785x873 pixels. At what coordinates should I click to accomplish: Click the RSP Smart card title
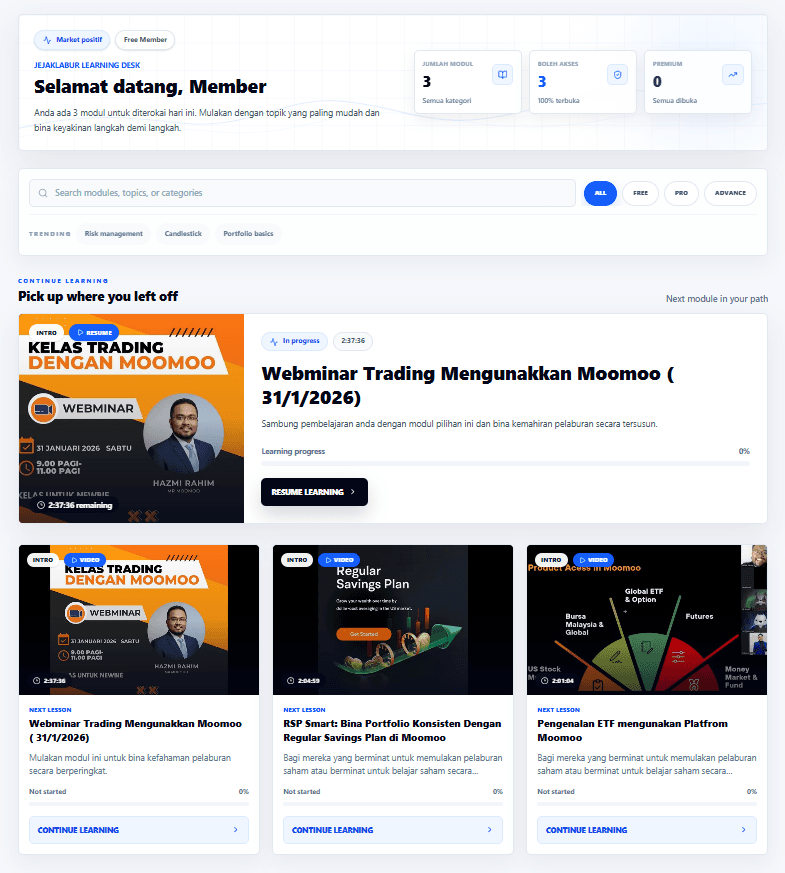tap(392, 730)
